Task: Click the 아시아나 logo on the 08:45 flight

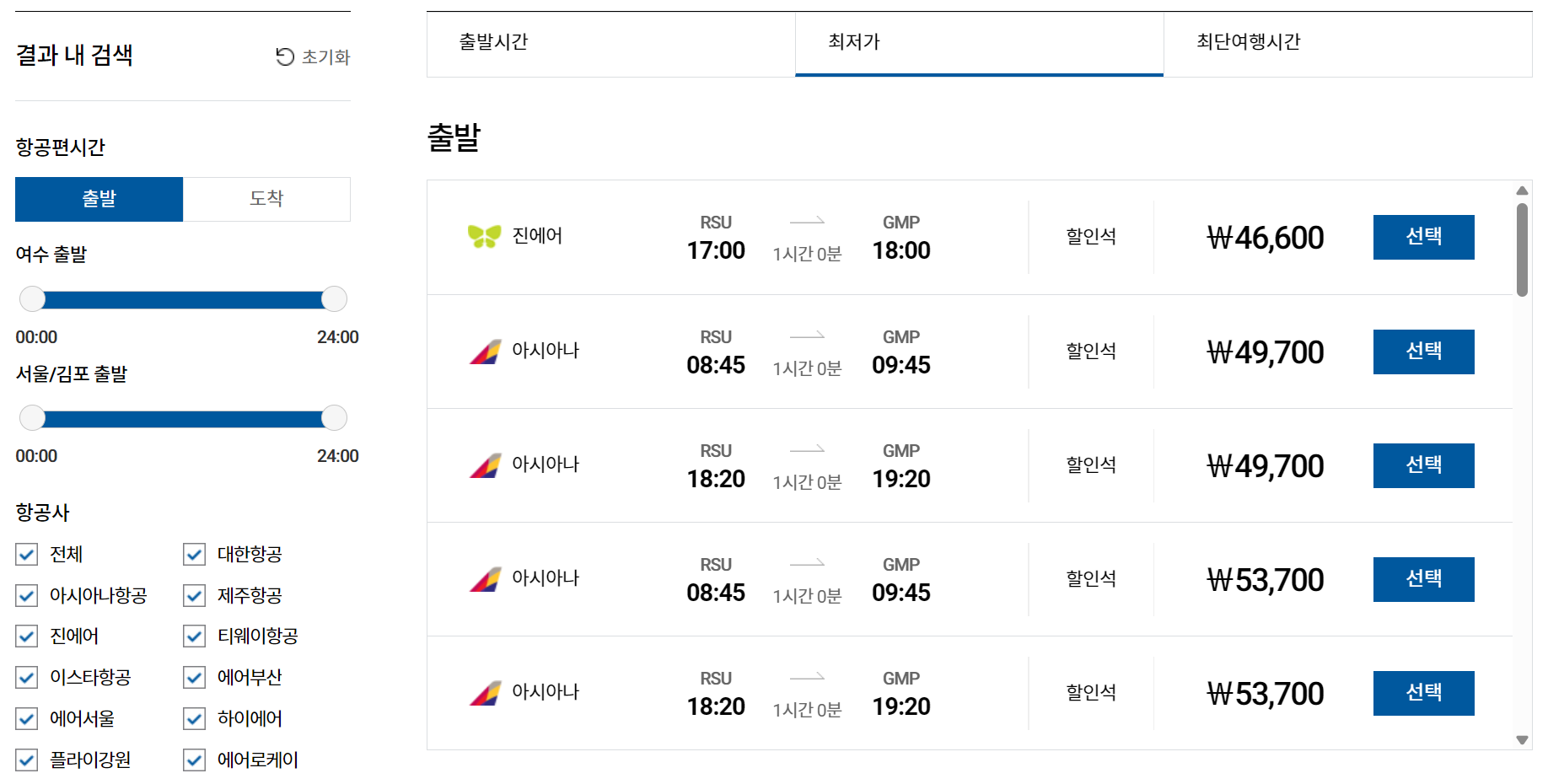Action: click(485, 351)
